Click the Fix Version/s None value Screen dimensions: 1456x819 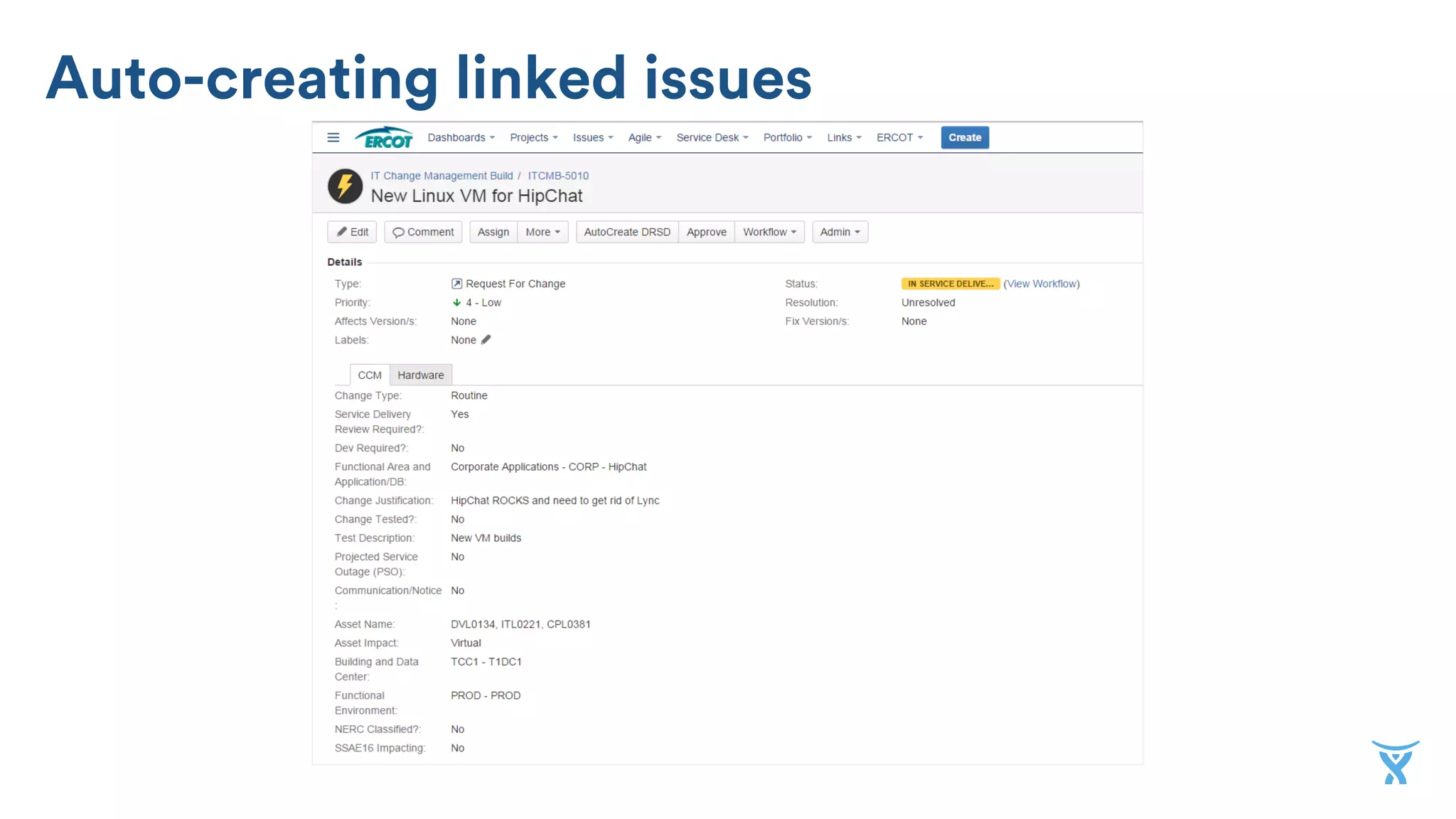click(914, 321)
